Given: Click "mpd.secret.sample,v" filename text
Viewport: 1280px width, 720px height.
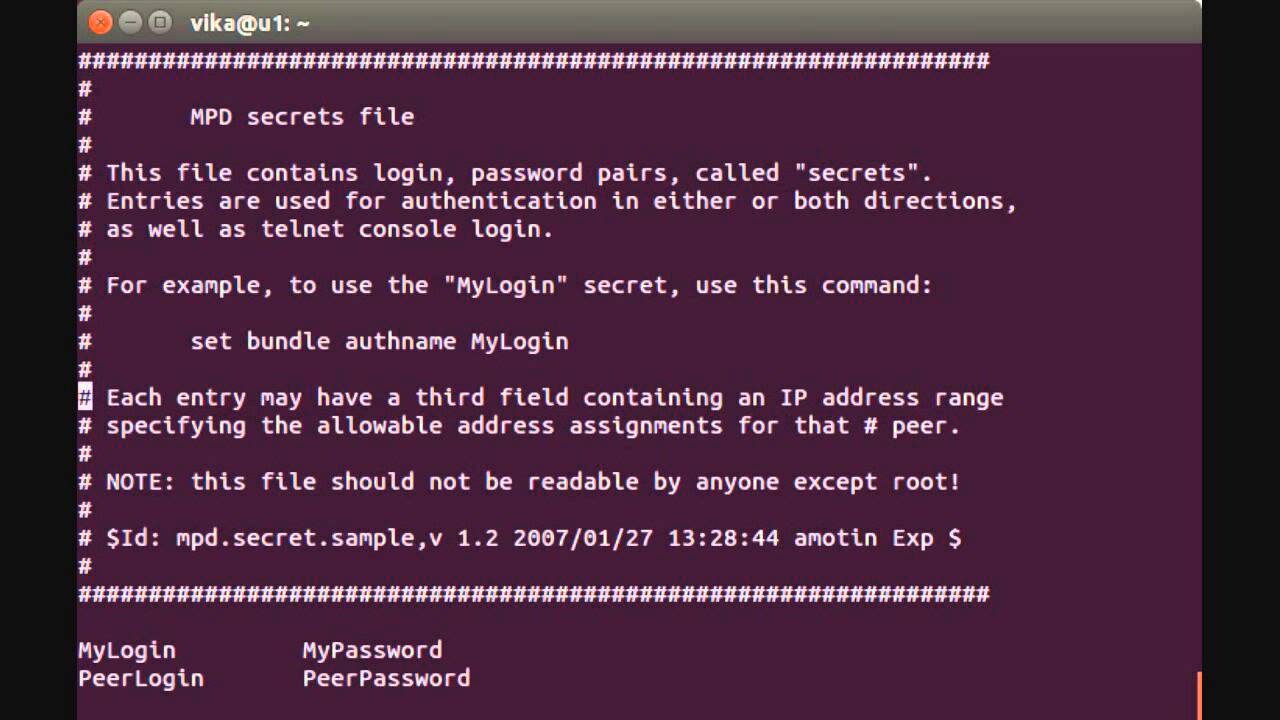Looking at the screenshot, I should tap(309, 538).
